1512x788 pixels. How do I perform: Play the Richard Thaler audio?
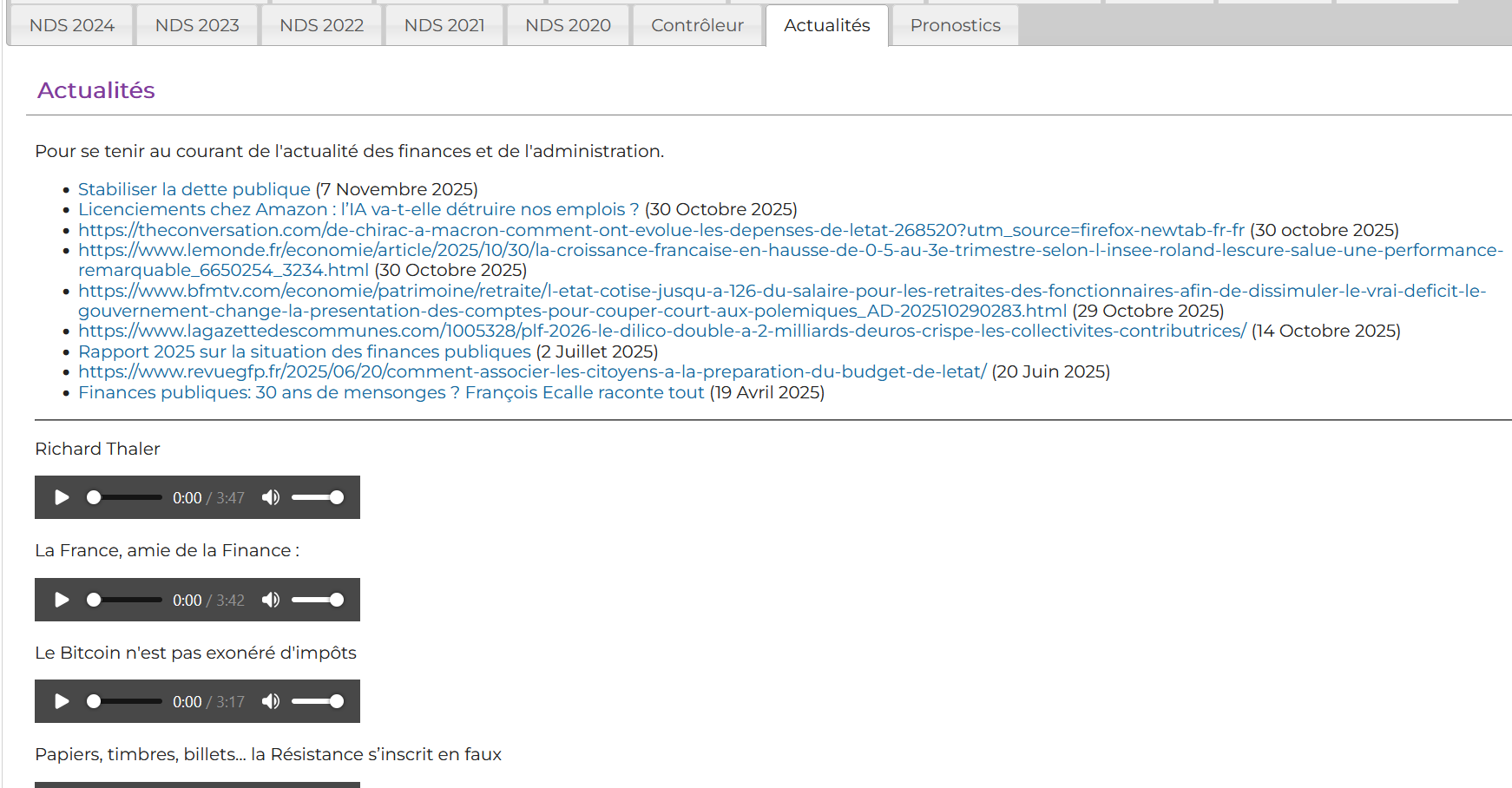62,497
